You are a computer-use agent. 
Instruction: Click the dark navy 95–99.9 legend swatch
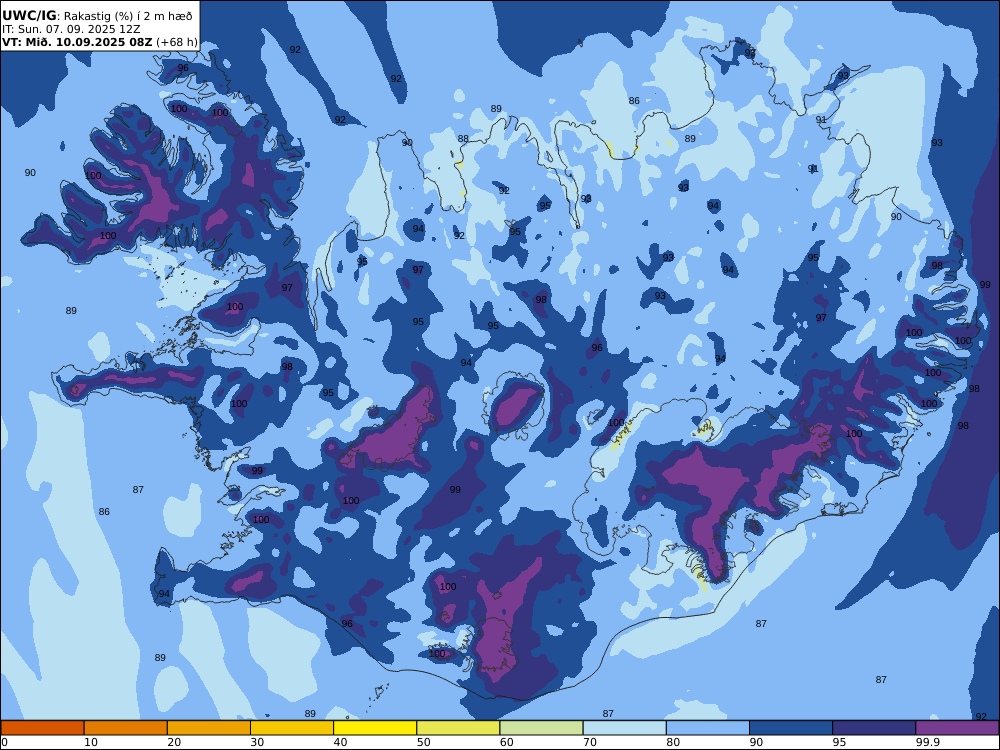(874, 728)
